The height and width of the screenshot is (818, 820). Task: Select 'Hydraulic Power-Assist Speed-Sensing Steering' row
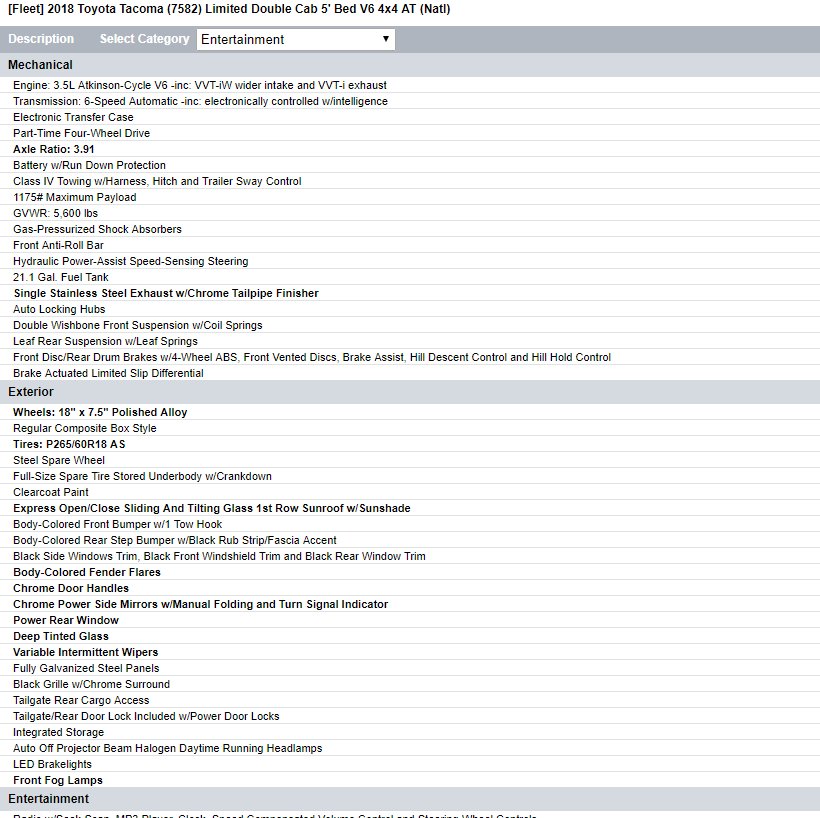click(410, 262)
